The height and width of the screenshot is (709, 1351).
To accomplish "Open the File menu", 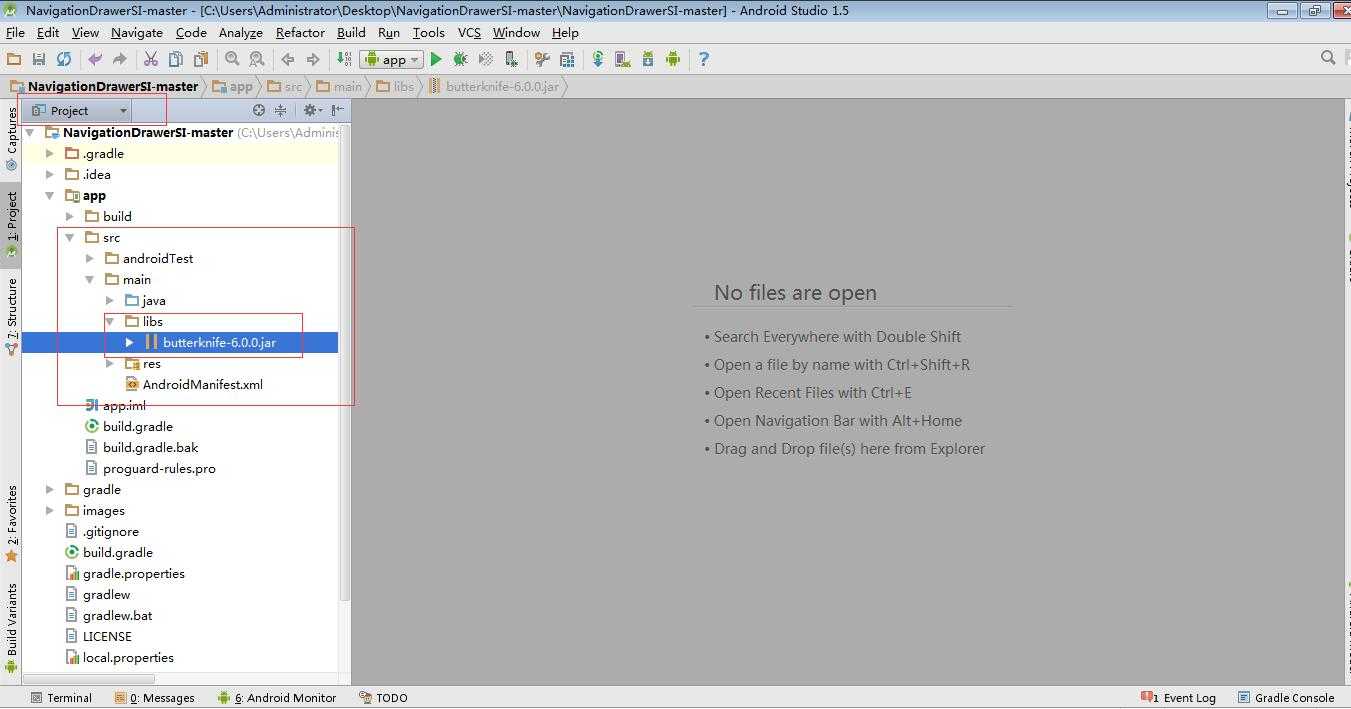I will [15, 32].
